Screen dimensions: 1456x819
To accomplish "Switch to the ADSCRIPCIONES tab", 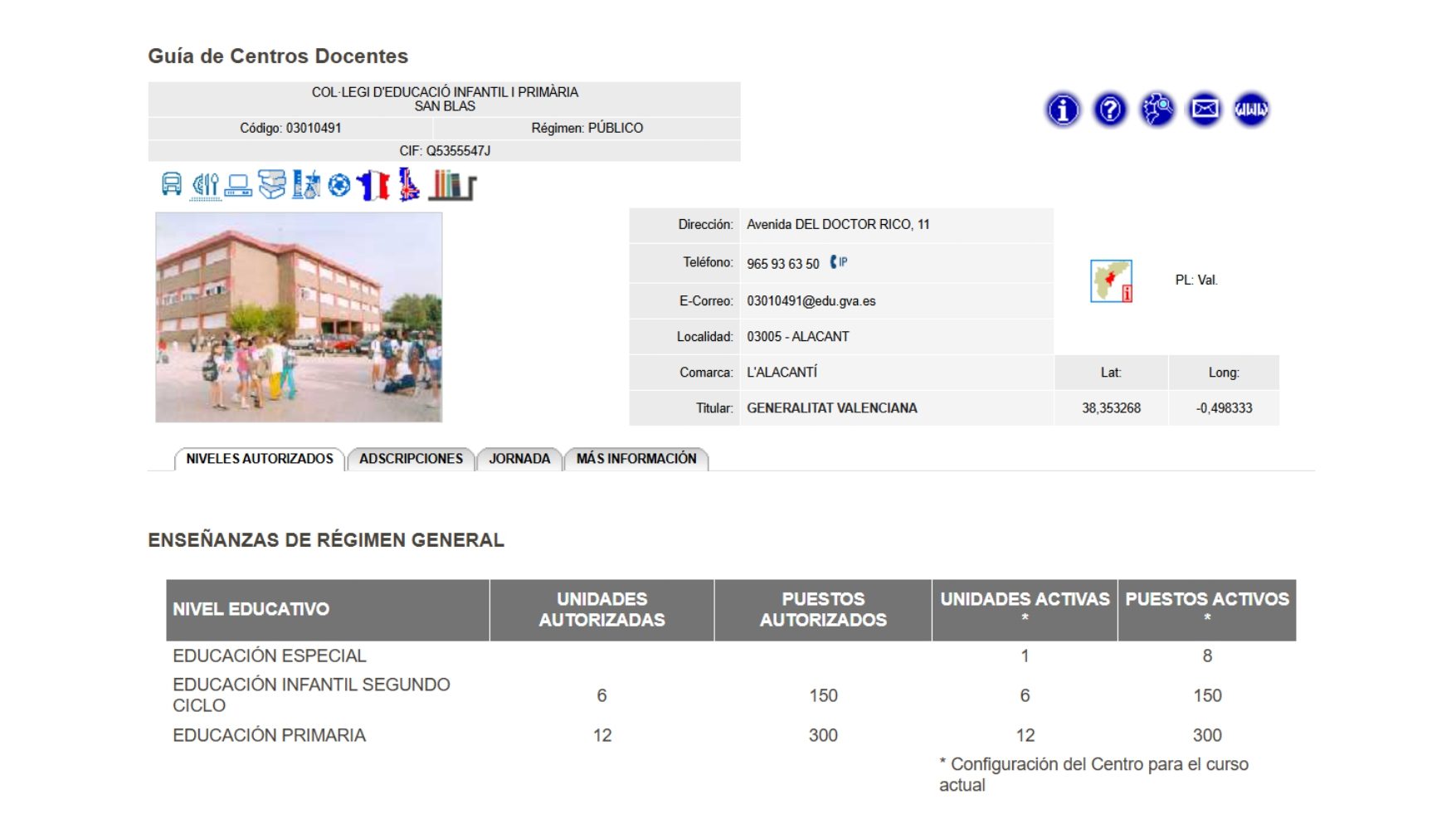I will 411,459.
